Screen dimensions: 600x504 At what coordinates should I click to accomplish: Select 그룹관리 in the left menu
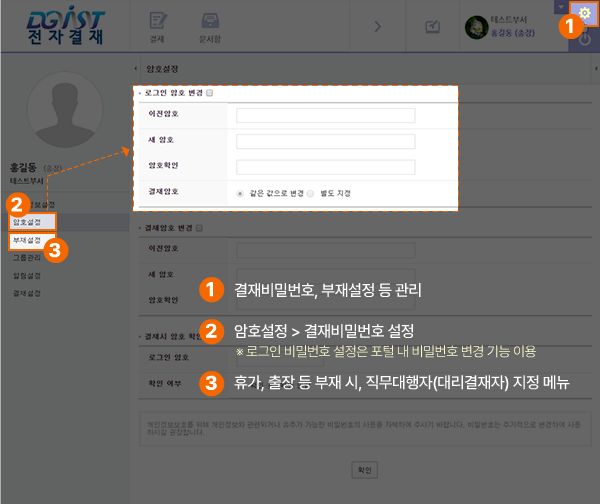[x=27, y=258]
